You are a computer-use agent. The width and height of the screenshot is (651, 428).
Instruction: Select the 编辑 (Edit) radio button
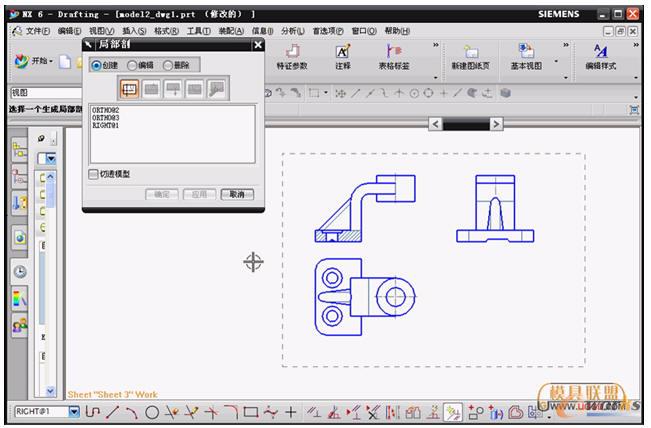(132, 65)
